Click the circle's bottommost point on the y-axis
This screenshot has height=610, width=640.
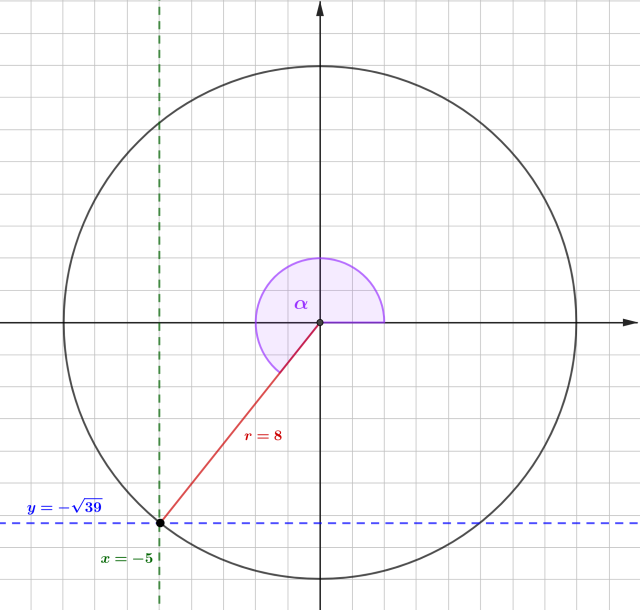(320, 578)
